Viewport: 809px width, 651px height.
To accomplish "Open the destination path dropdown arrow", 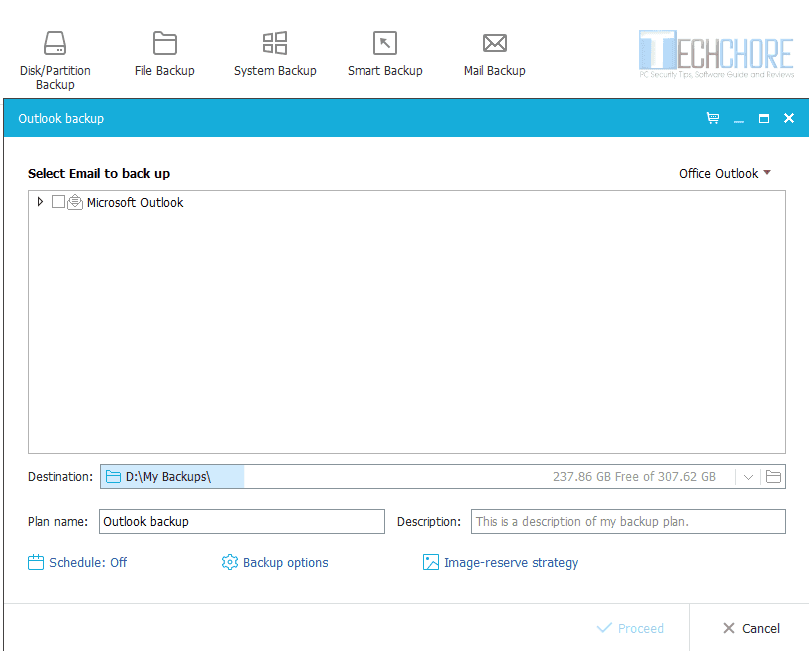I will point(748,477).
